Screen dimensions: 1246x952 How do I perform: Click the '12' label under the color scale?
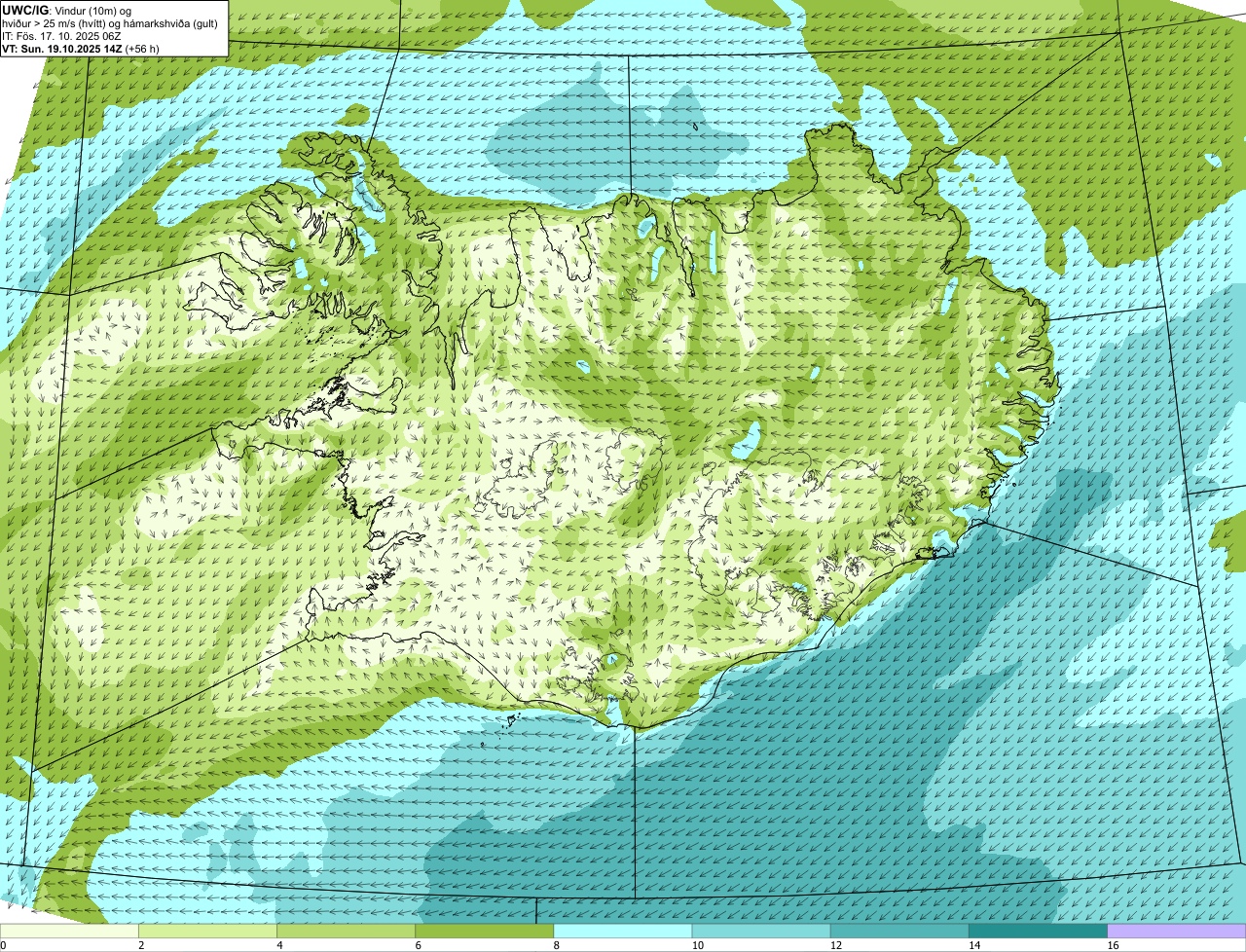(x=835, y=945)
